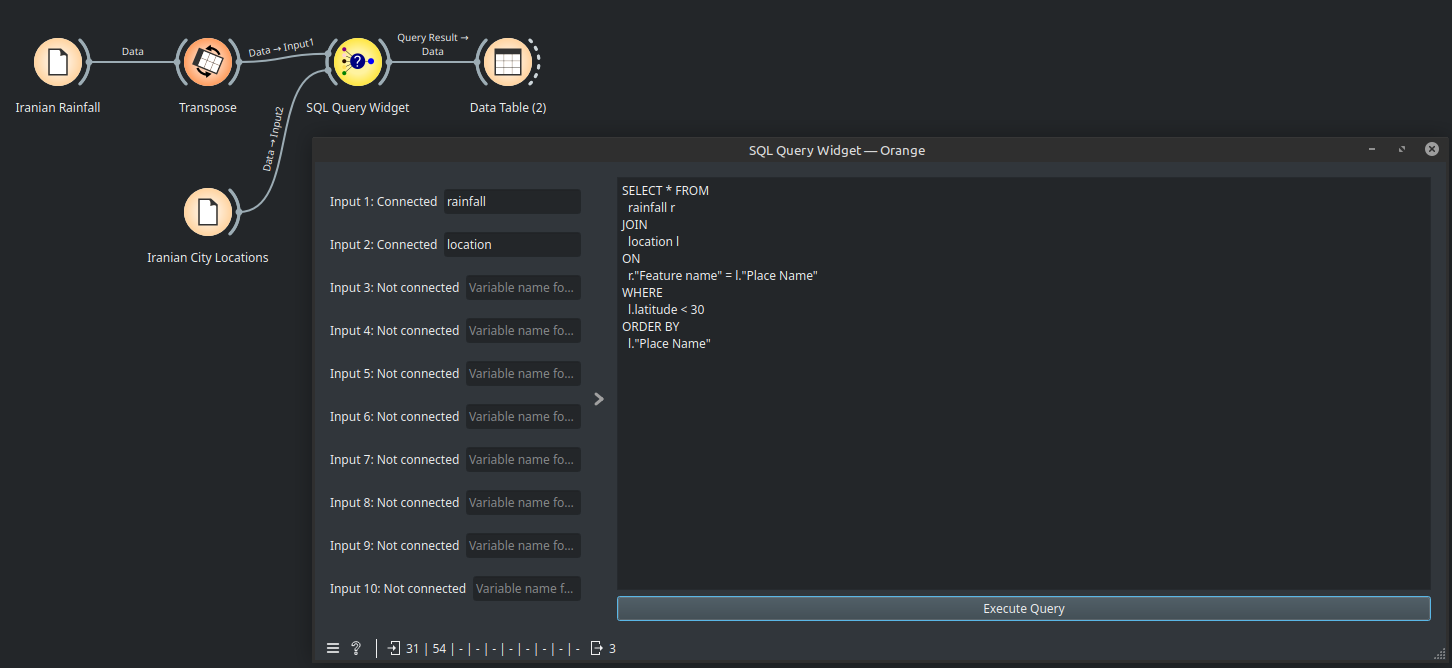The width and height of the screenshot is (1452, 668).
Task: Select the Iranian City Locations file node
Action: click(x=208, y=212)
